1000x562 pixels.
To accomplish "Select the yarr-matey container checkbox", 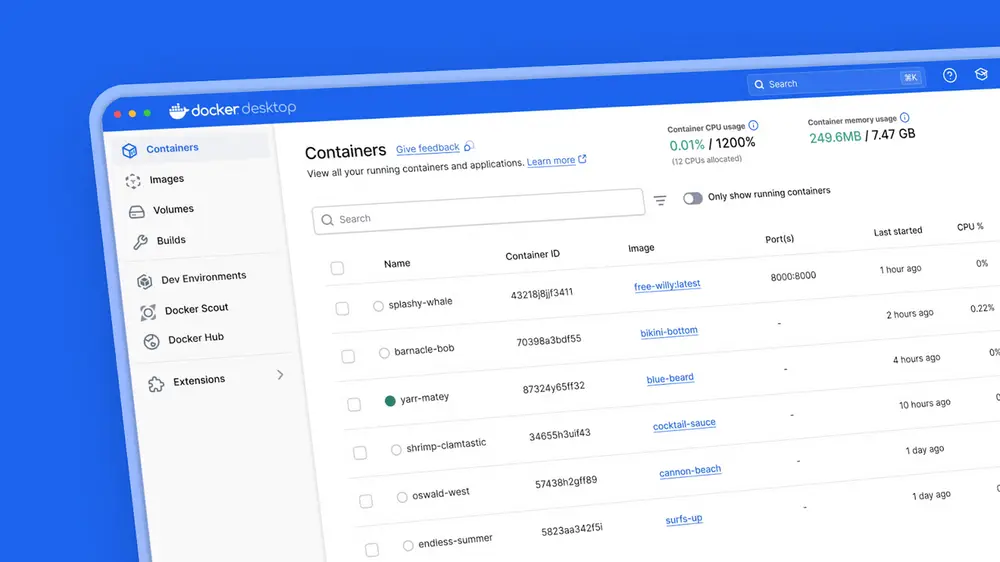I will [x=354, y=404].
